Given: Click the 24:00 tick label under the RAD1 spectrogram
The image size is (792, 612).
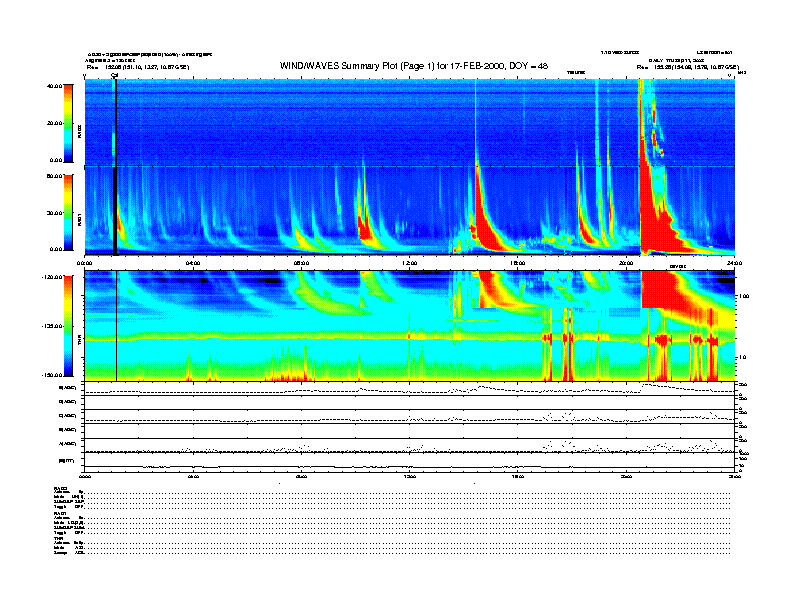Looking at the screenshot, I should click(x=734, y=263).
